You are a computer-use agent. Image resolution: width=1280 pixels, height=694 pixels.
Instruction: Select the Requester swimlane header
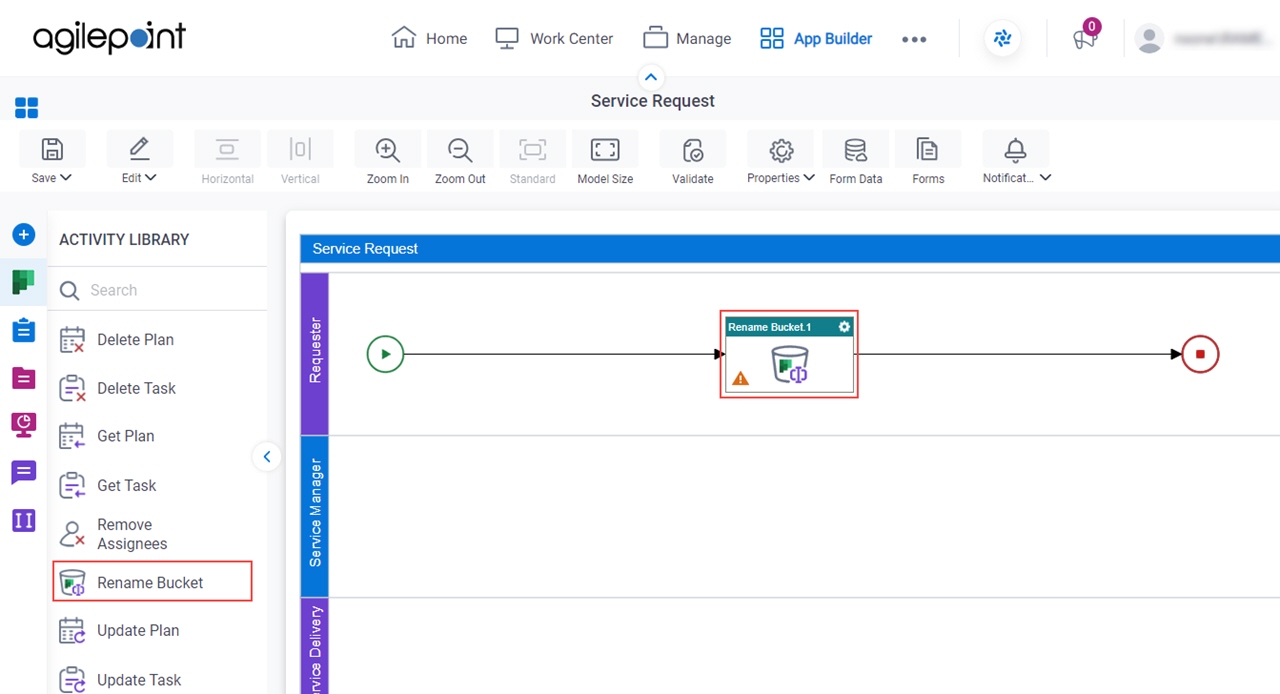point(315,353)
